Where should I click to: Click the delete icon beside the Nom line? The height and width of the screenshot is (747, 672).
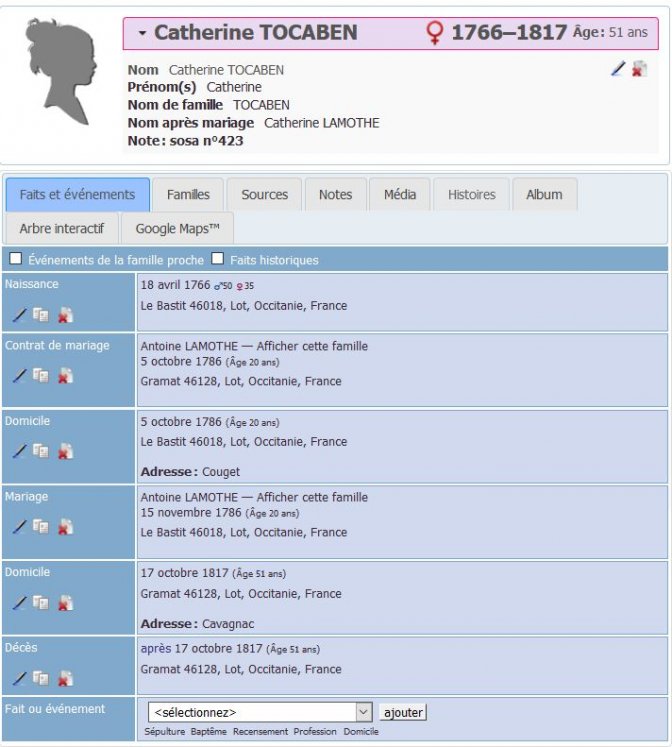[x=639, y=69]
